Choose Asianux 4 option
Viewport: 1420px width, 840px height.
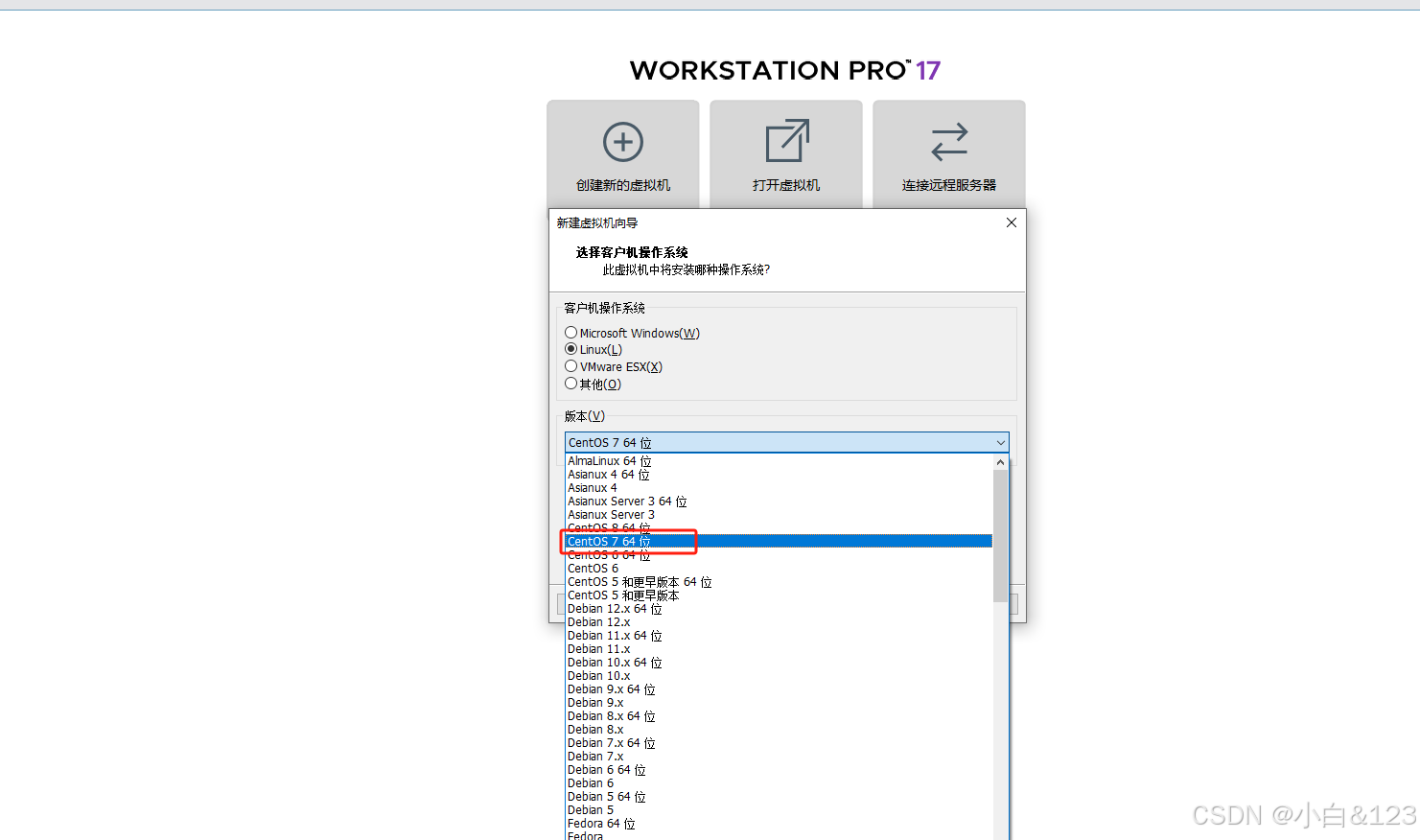(x=779, y=488)
